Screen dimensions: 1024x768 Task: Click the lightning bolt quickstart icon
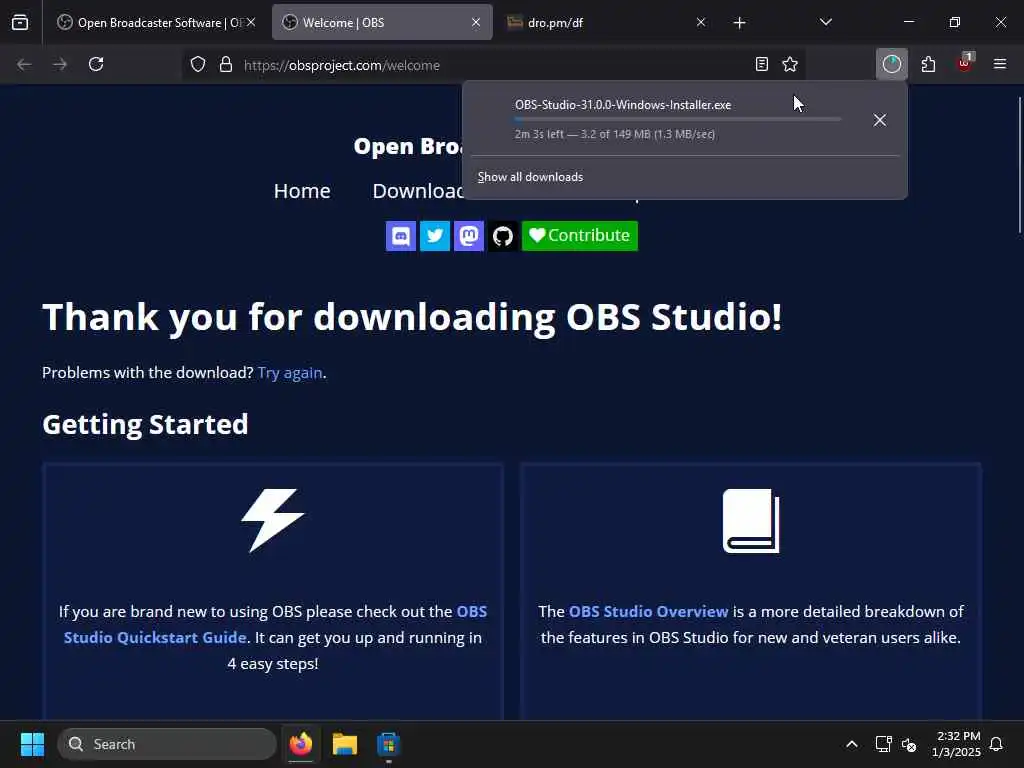pyautogui.click(x=273, y=520)
